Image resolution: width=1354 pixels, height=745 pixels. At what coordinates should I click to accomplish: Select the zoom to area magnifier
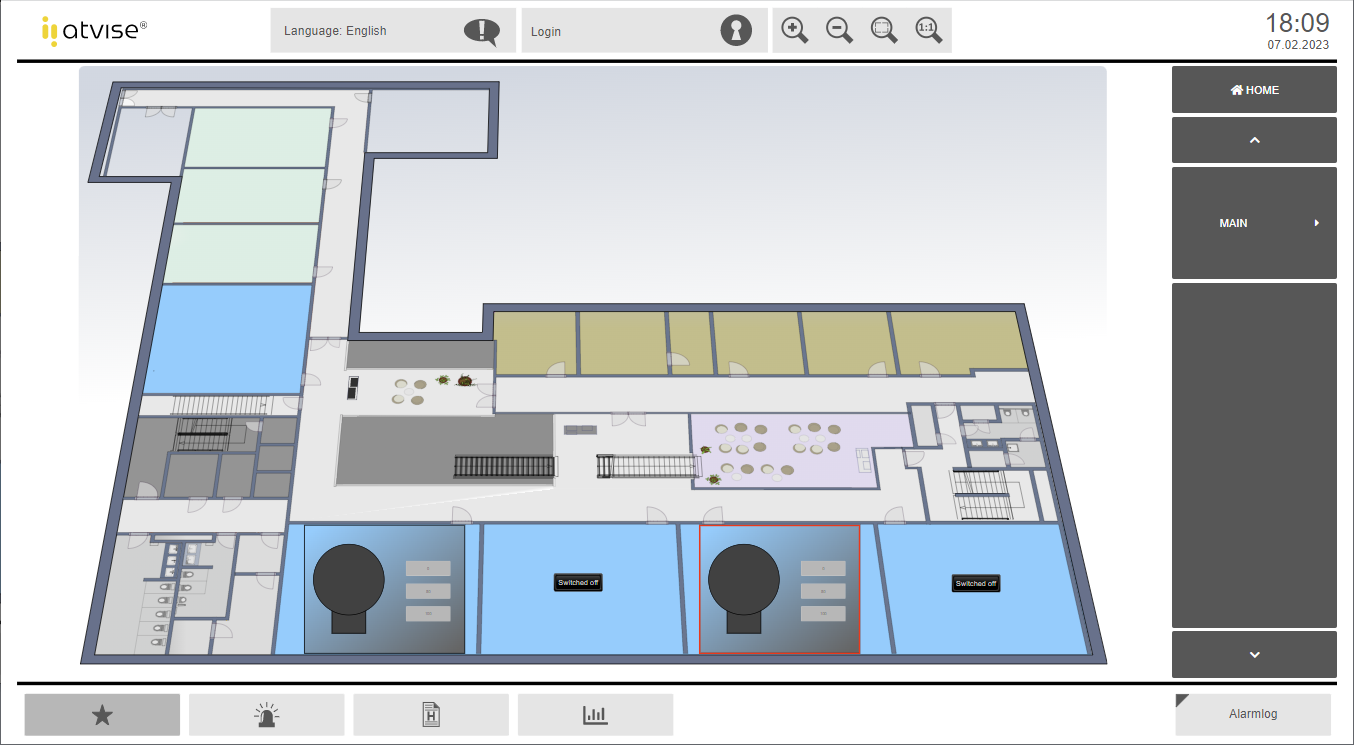pyautogui.click(x=884, y=30)
